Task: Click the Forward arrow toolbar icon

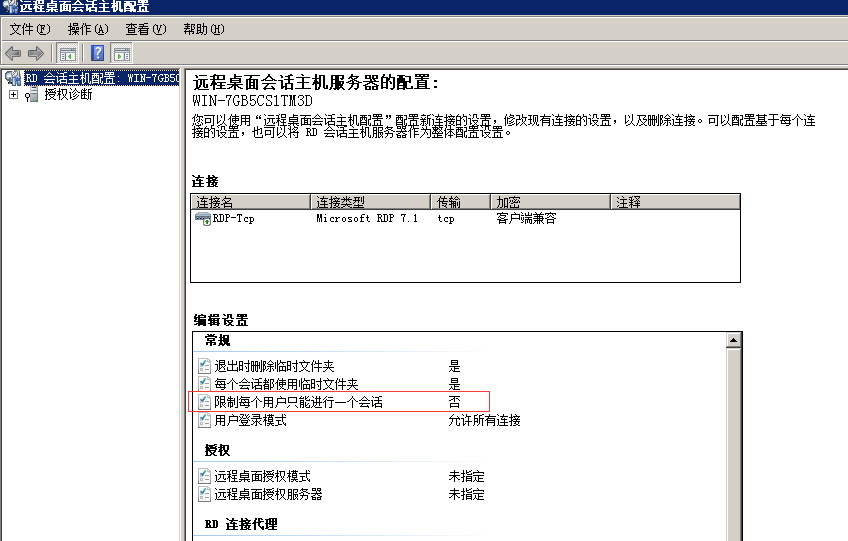Action: click(x=36, y=54)
